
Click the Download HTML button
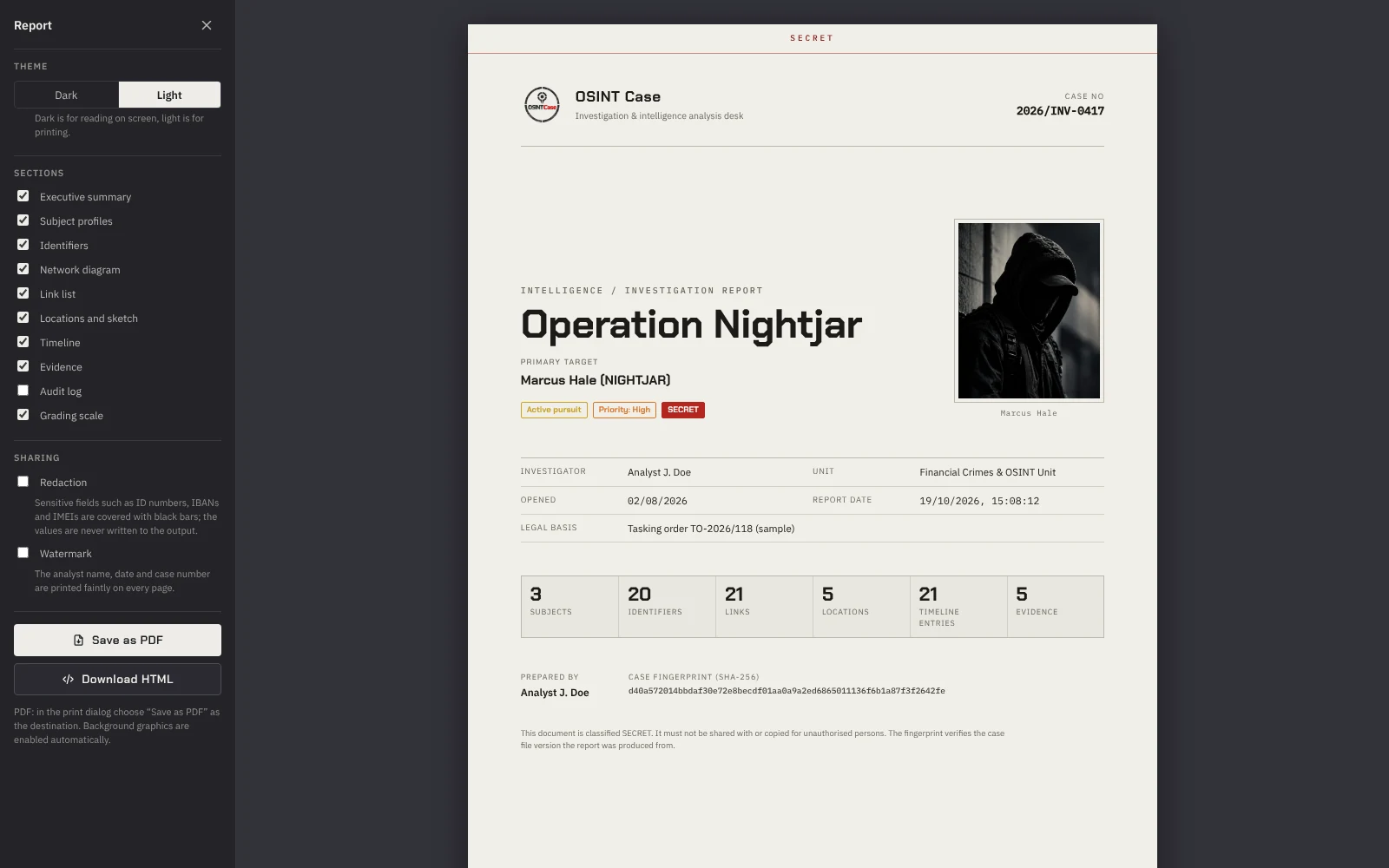click(117, 679)
